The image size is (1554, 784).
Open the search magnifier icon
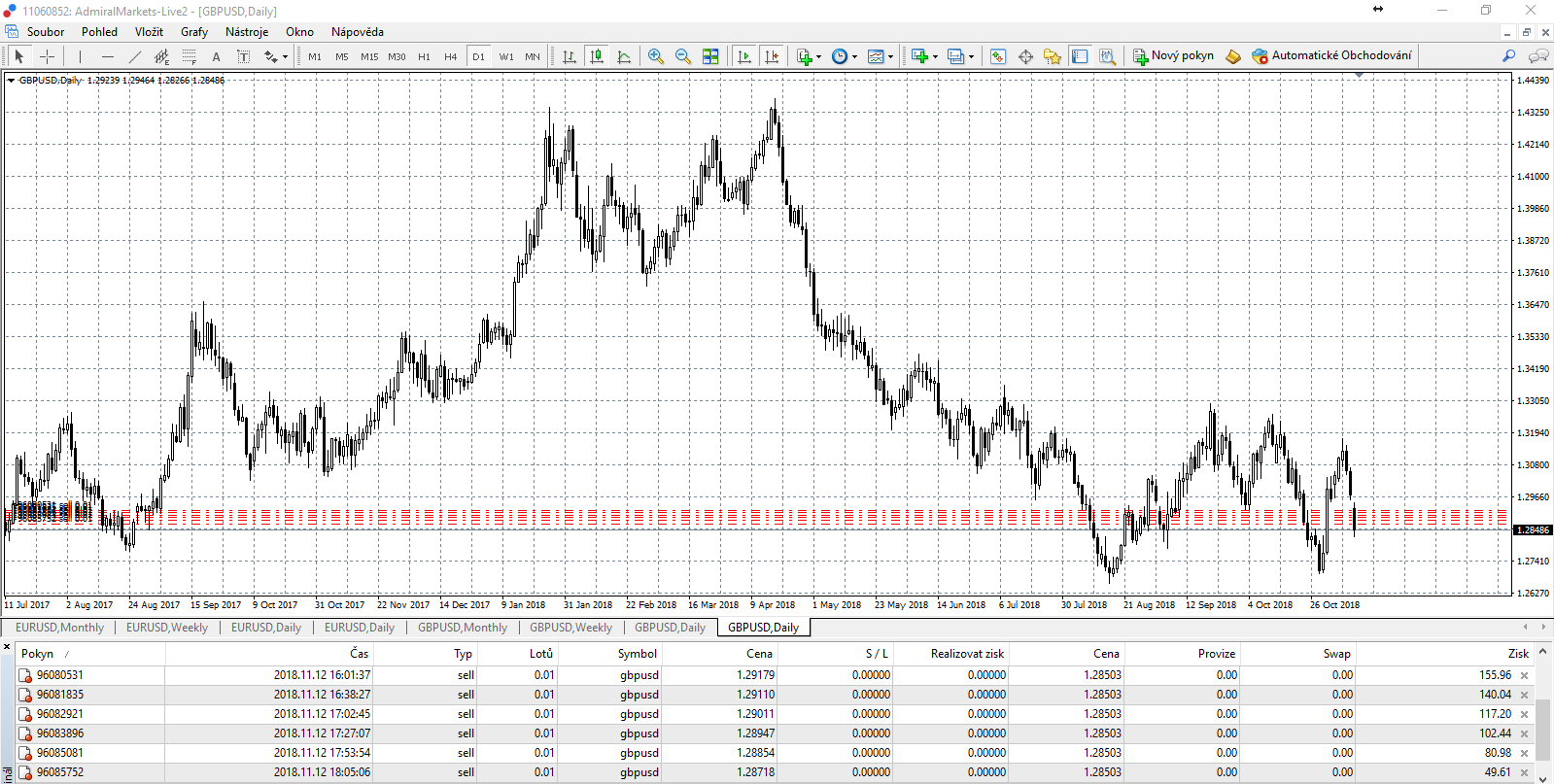tap(1508, 56)
